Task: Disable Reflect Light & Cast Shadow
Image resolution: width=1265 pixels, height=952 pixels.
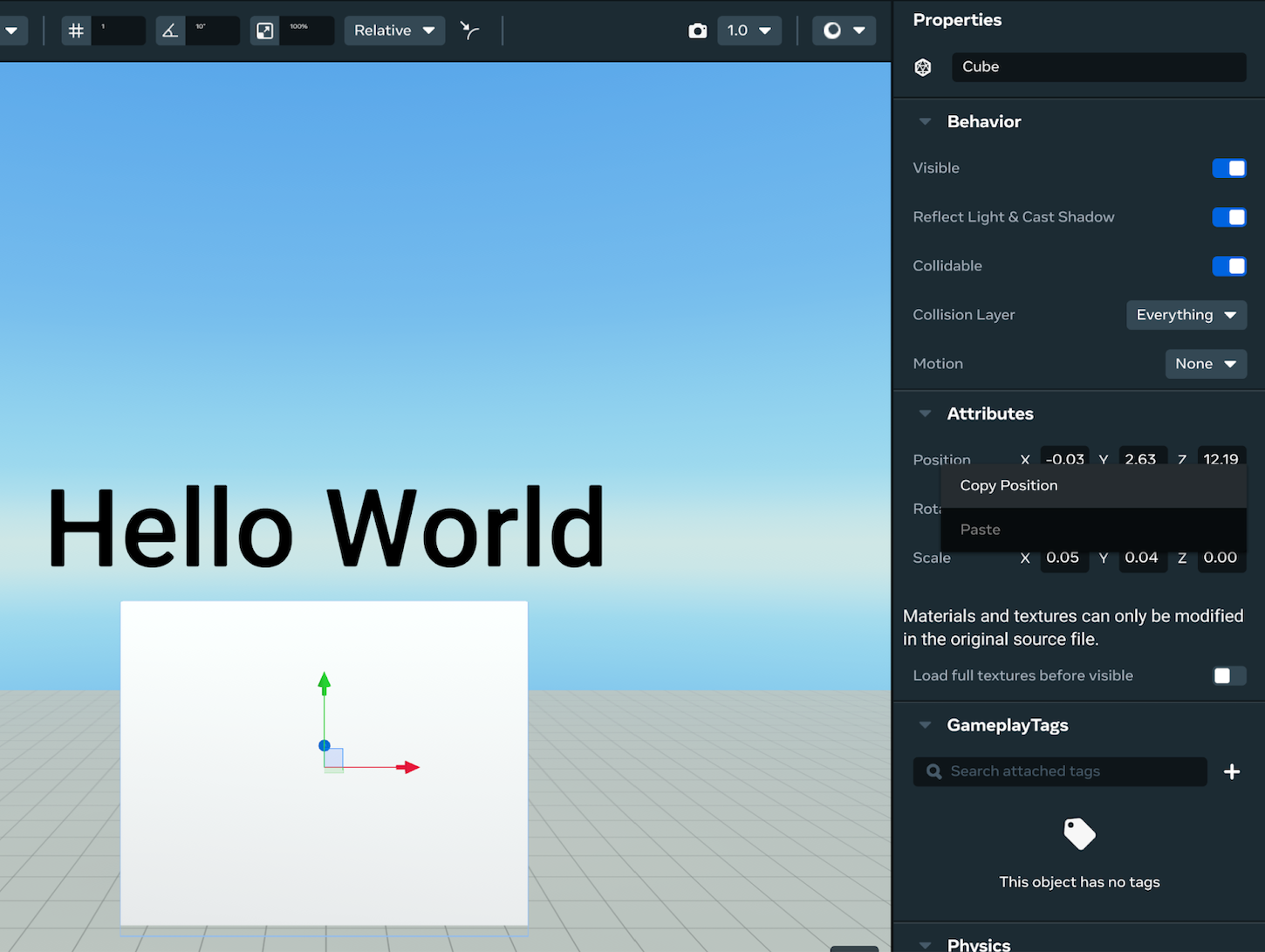Action: click(1229, 217)
